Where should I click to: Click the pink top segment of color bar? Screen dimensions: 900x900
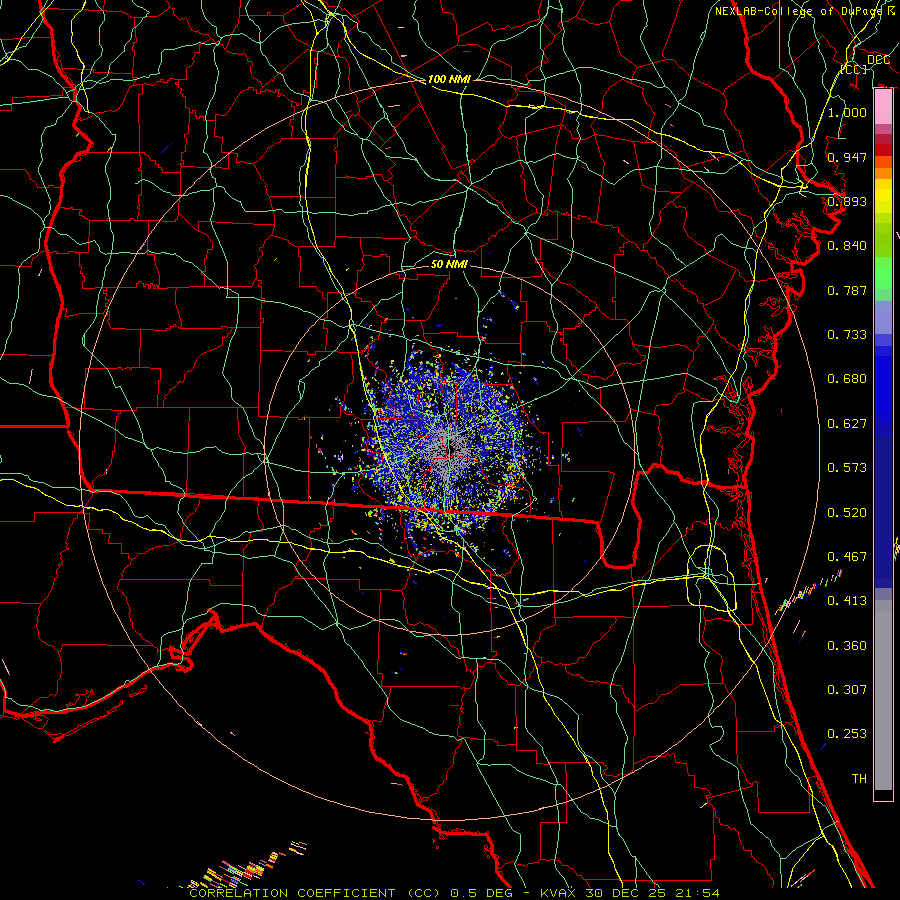tap(883, 107)
